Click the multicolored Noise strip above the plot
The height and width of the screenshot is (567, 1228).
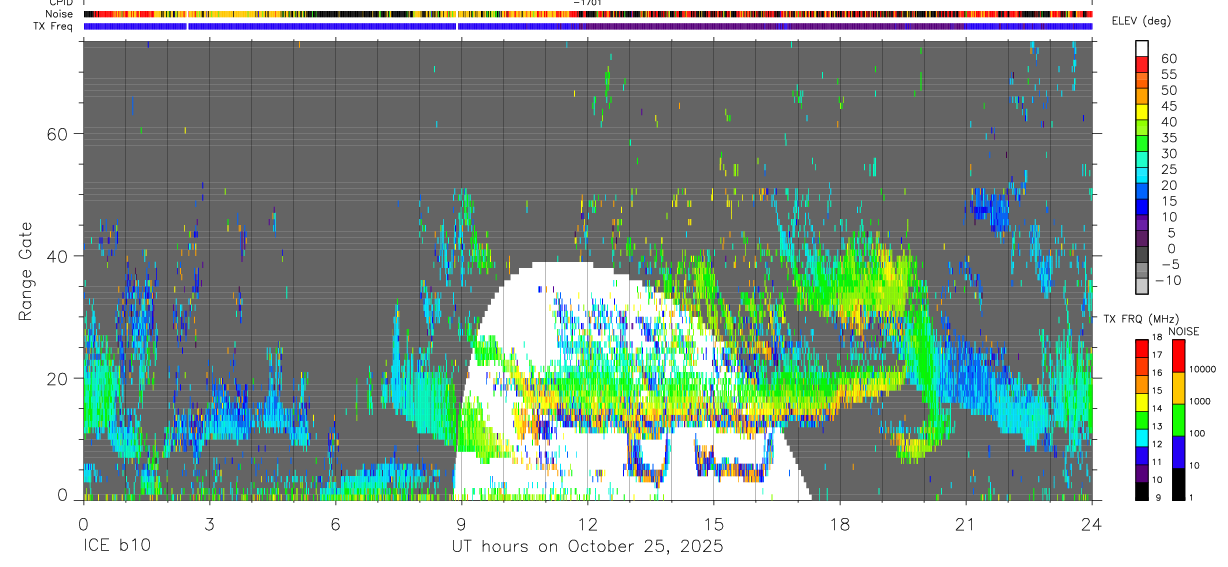[x=587, y=14]
